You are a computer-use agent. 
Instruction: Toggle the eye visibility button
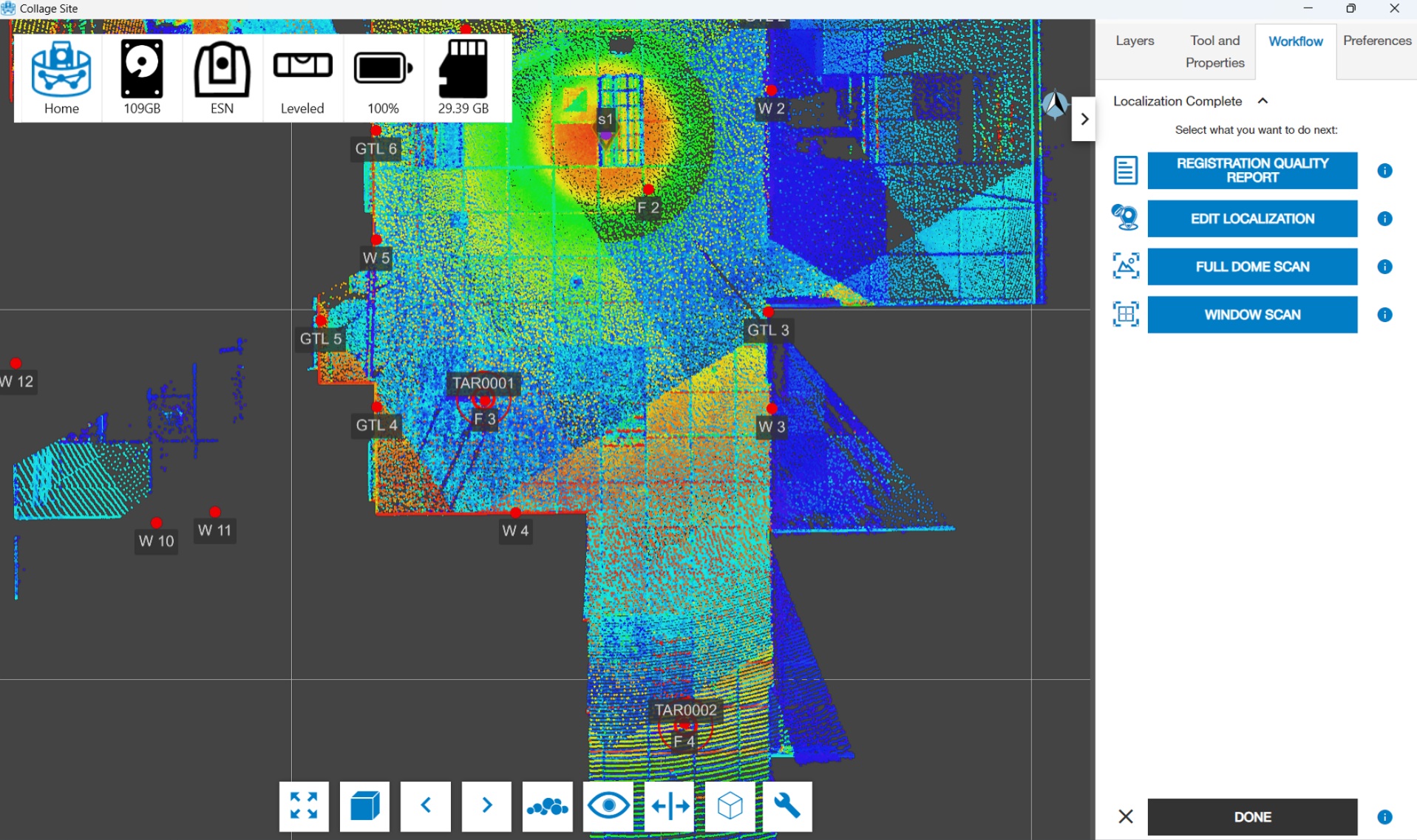click(608, 806)
